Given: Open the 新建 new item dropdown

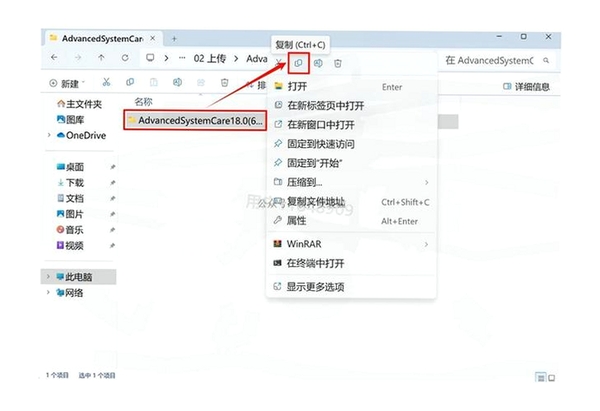Looking at the screenshot, I should [67, 83].
